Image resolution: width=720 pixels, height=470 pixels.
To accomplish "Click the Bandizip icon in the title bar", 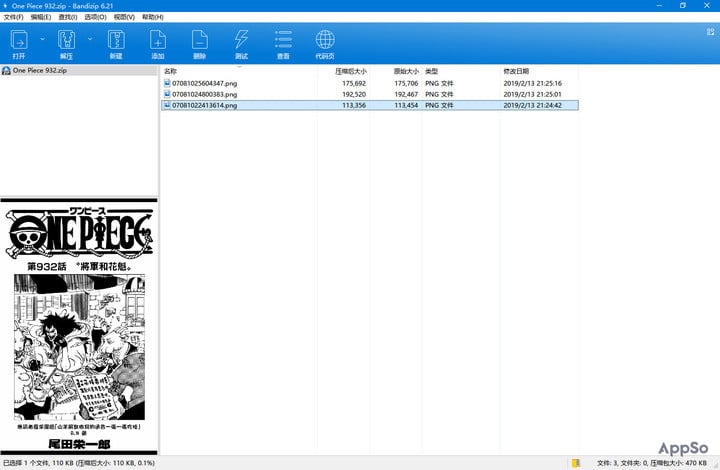I will [x=5, y=6].
